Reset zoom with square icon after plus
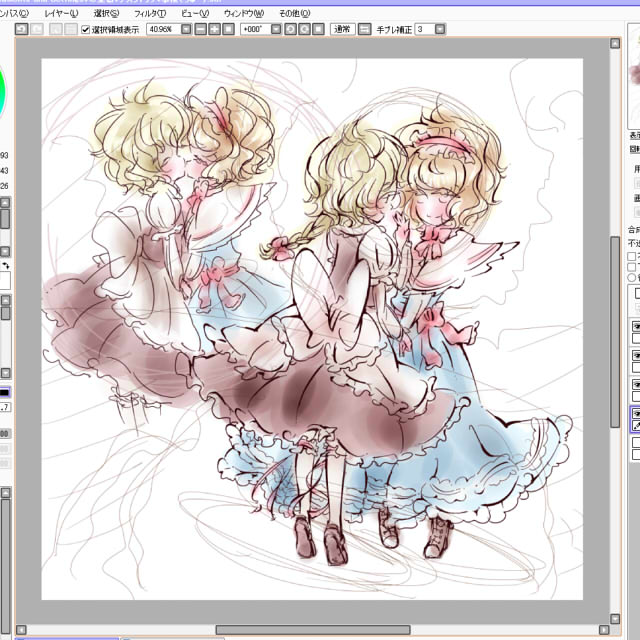The width and height of the screenshot is (640, 640). click(228, 29)
